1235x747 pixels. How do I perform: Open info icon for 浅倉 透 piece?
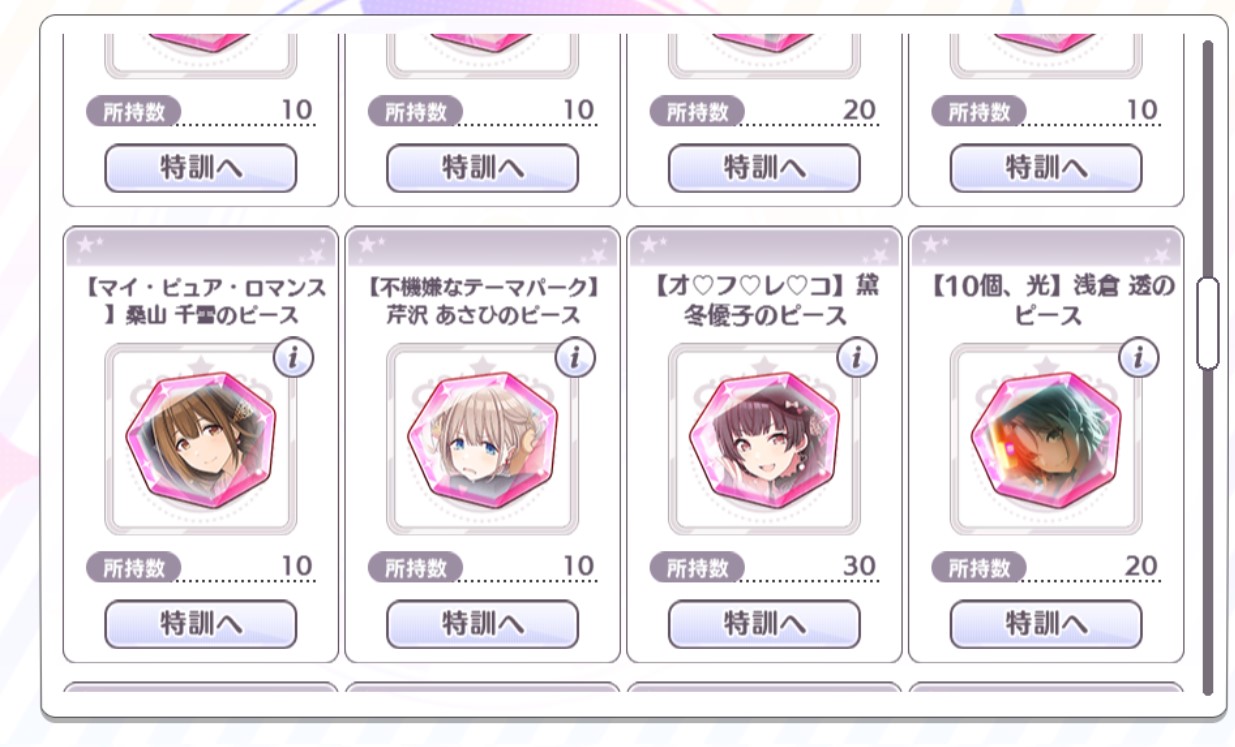[1139, 358]
